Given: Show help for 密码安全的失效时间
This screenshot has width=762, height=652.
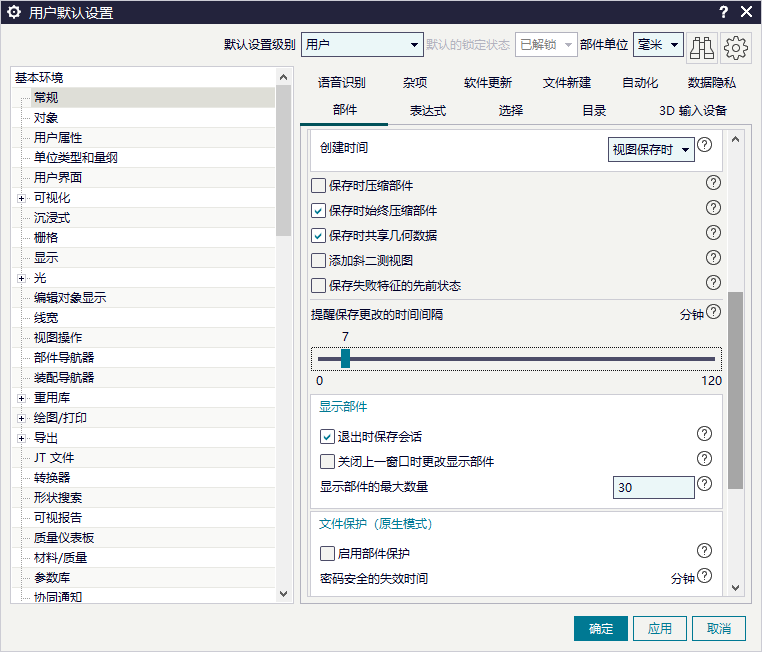Looking at the screenshot, I should (705, 575).
